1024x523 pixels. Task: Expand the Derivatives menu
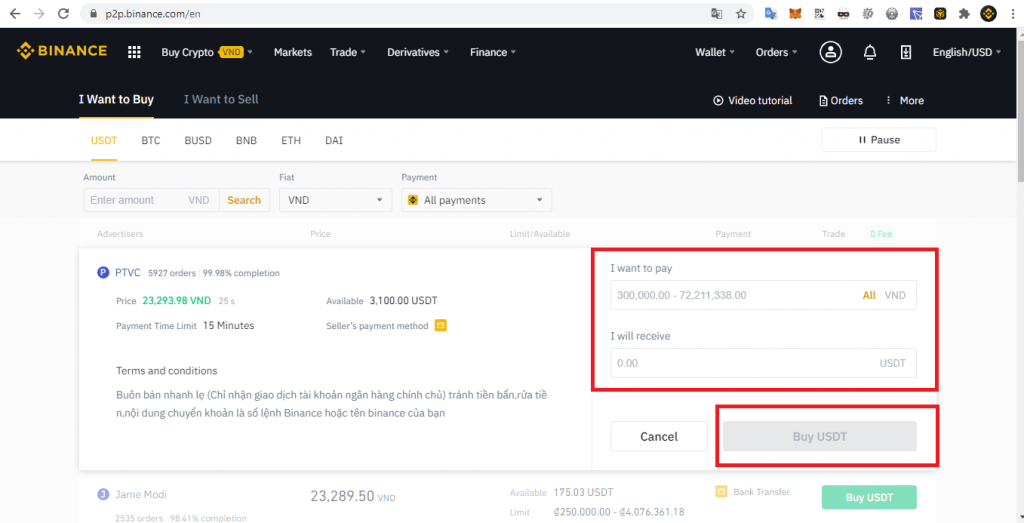pos(418,52)
